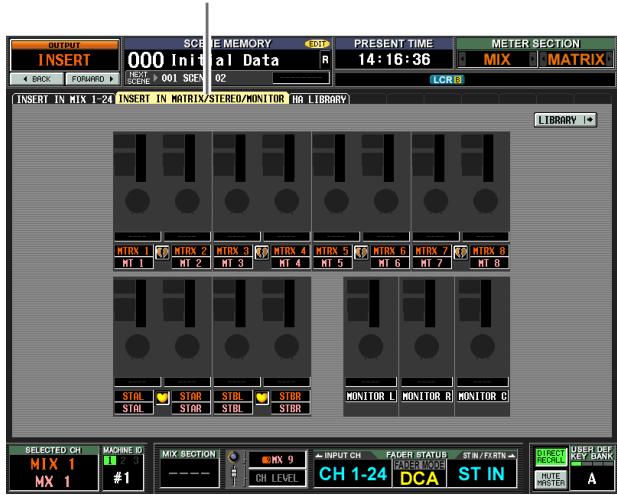Toggle pair link between MTRX 5 and 6
The image size is (617, 495).
pos(361,252)
